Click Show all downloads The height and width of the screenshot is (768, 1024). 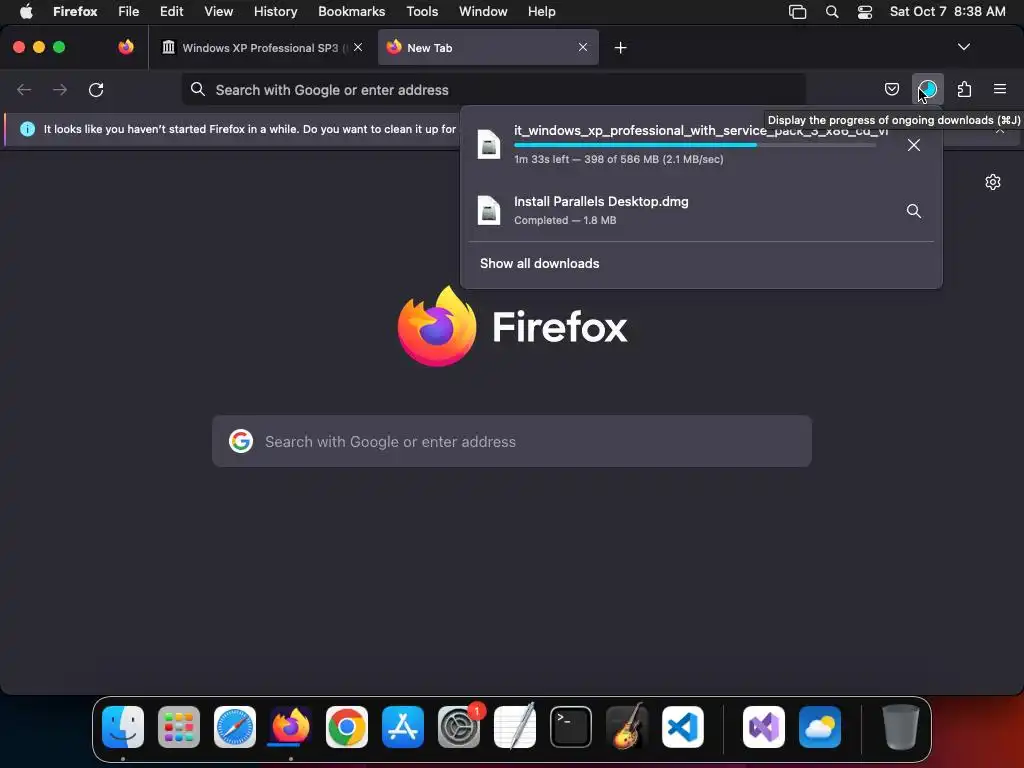point(539,263)
